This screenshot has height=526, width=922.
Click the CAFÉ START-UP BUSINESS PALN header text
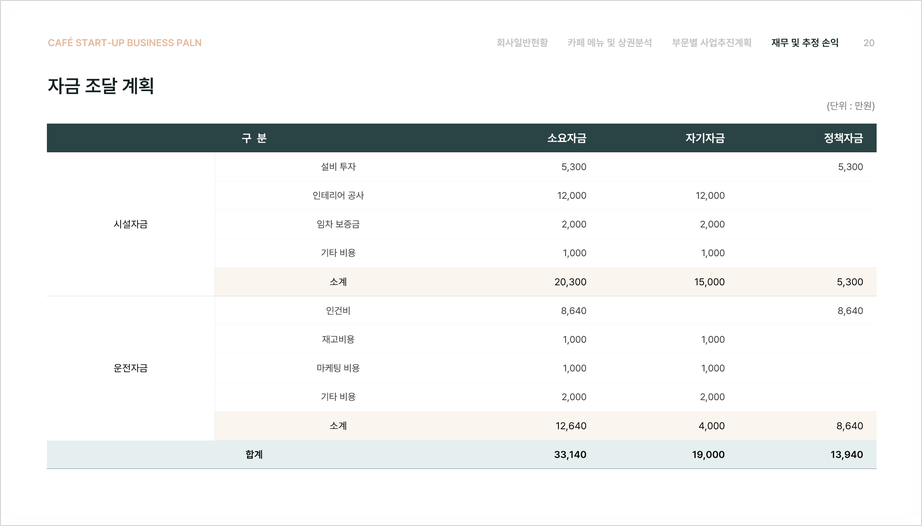(x=125, y=43)
